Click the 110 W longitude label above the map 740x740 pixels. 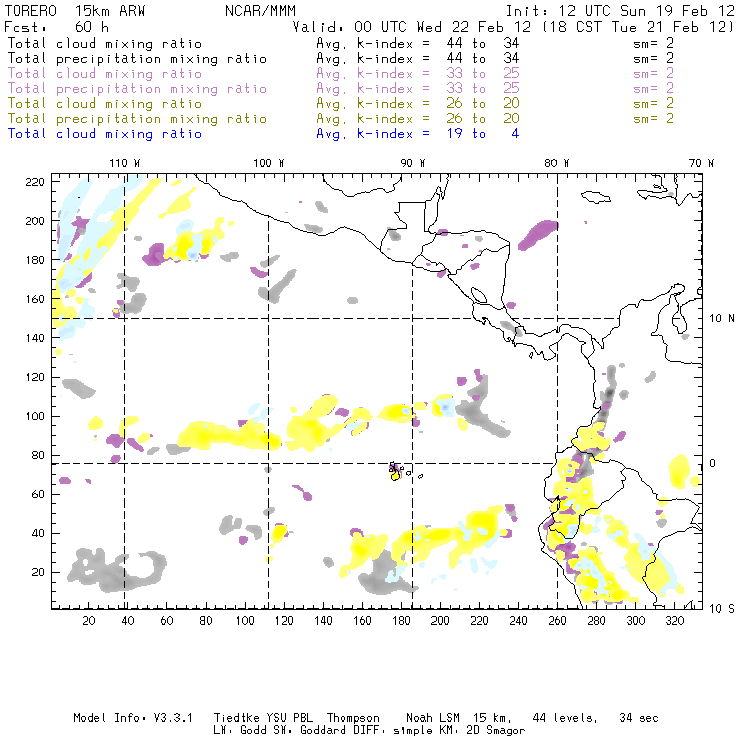pos(123,162)
